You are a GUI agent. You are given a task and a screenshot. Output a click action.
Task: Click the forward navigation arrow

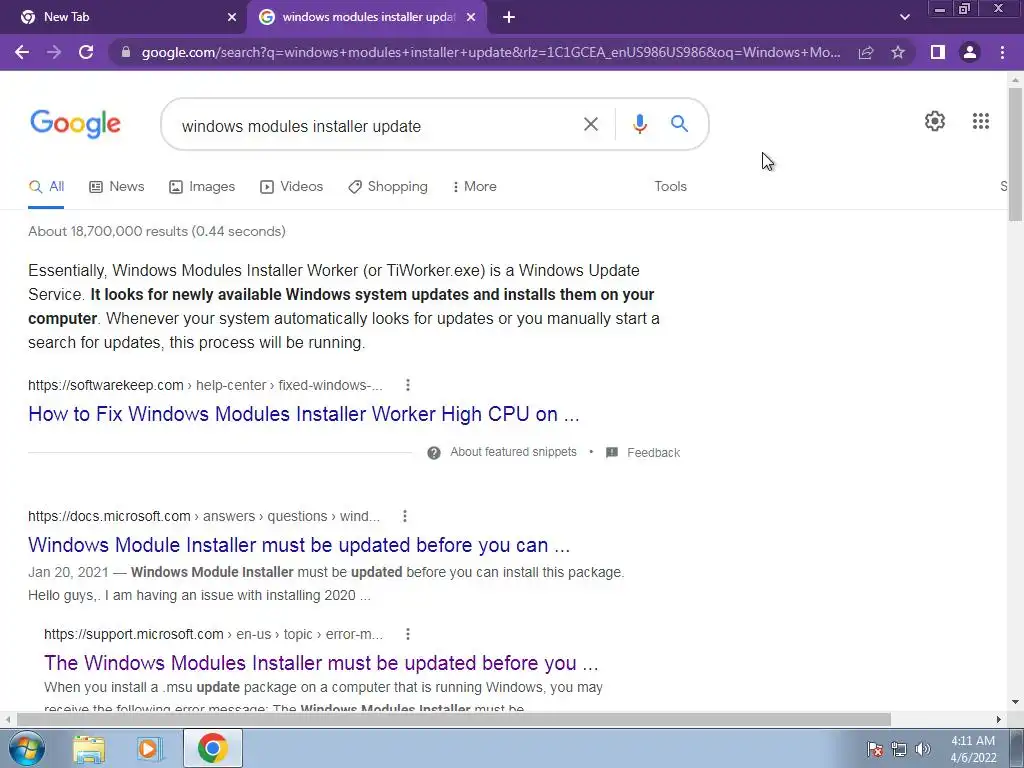click(x=54, y=52)
